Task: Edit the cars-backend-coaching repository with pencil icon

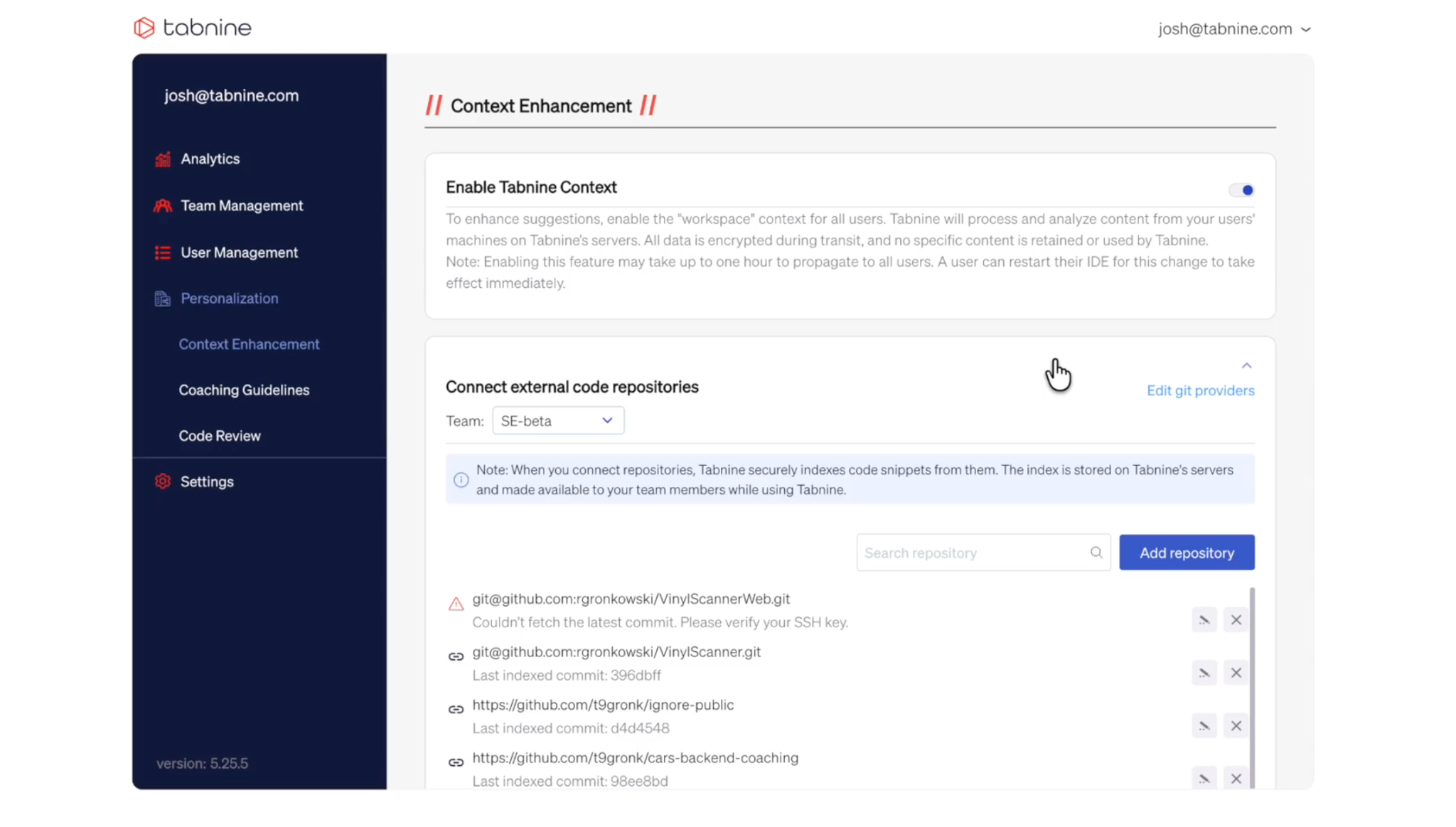Action: point(1204,779)
